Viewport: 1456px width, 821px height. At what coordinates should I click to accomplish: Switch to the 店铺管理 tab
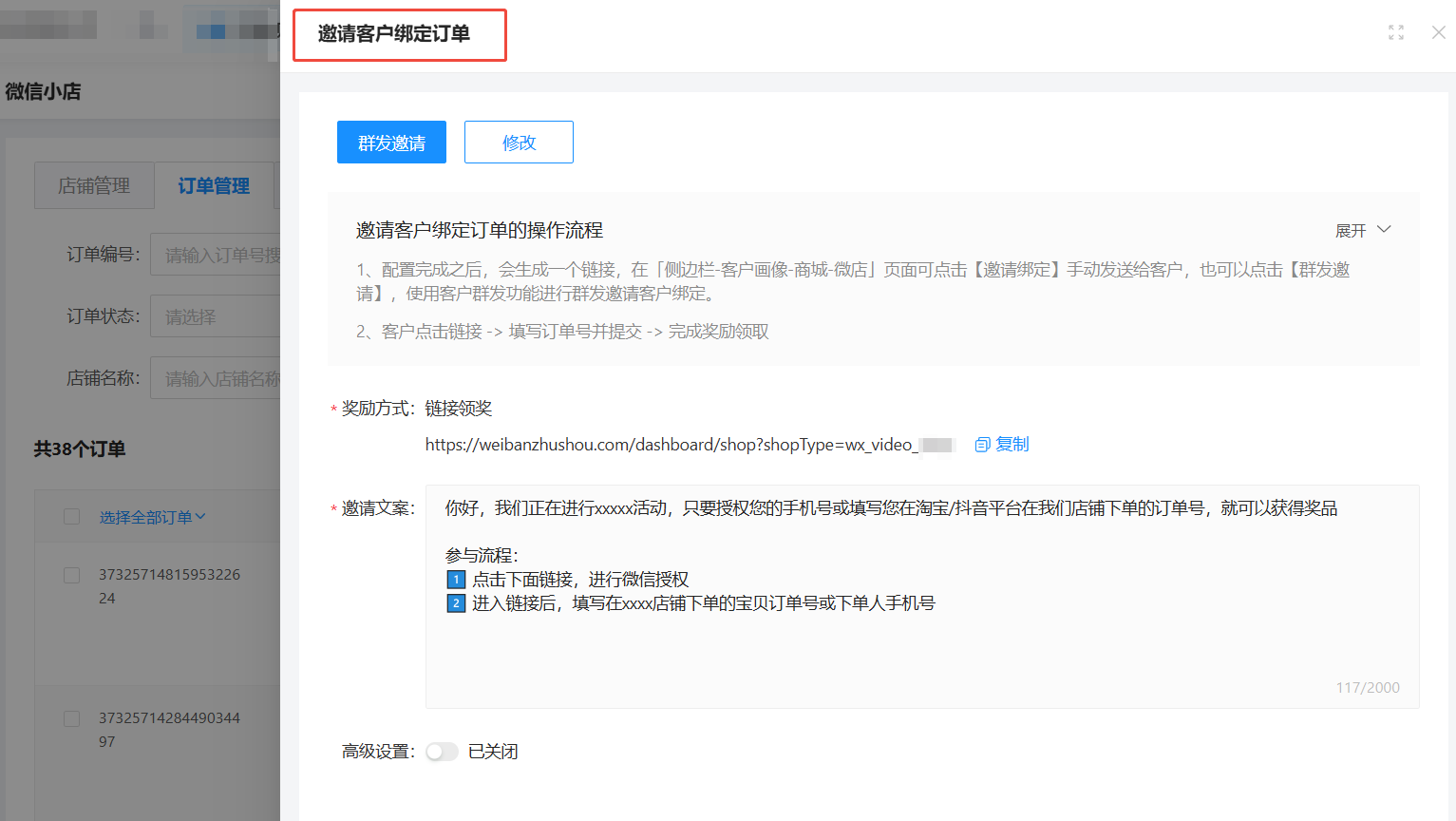[94, 185]
